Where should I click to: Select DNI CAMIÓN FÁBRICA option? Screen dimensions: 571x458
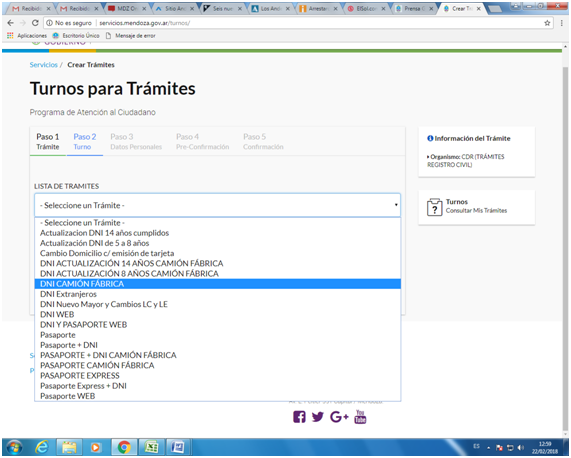pyautogui.click(x=218, y=284)
